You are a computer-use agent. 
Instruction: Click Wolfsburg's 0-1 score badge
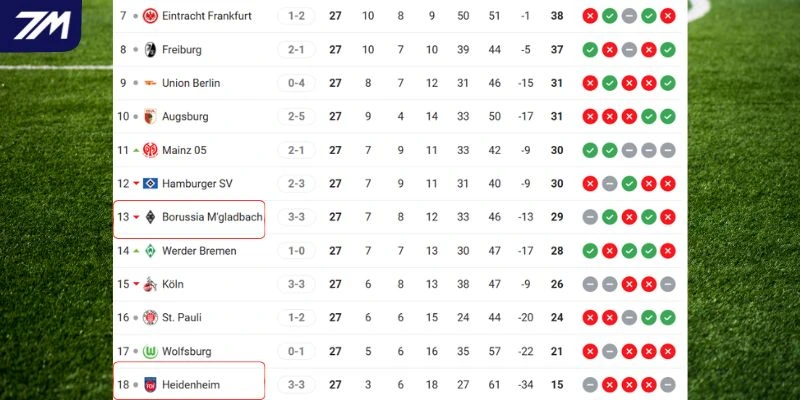(x=297, y=351)
